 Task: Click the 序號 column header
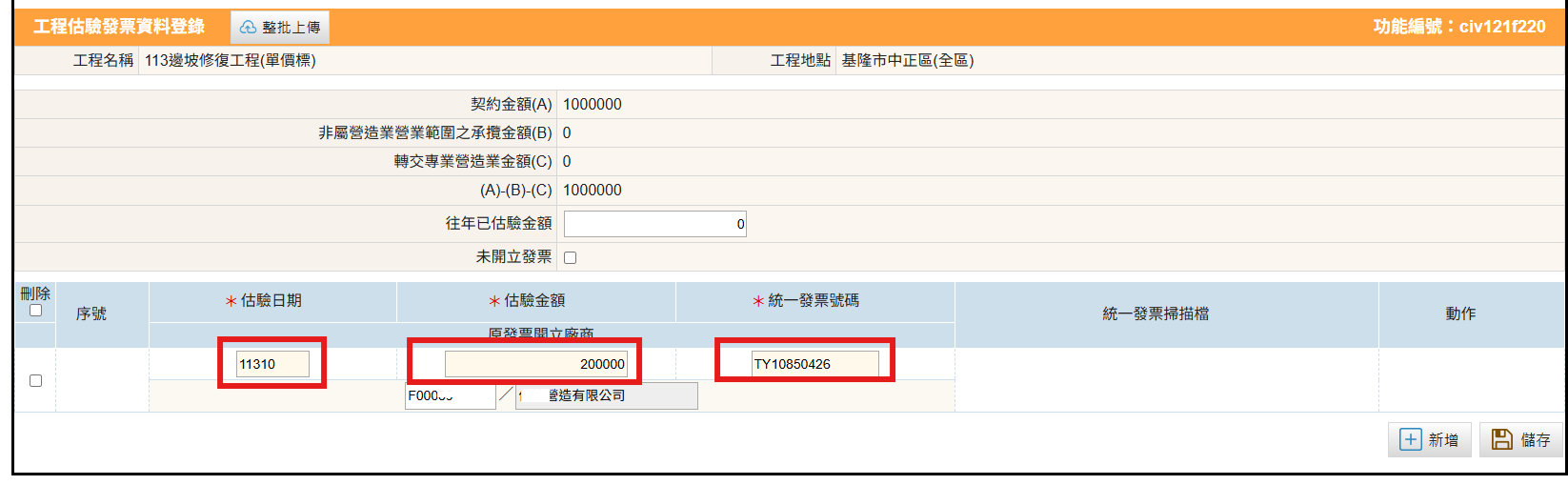(91, 313)
